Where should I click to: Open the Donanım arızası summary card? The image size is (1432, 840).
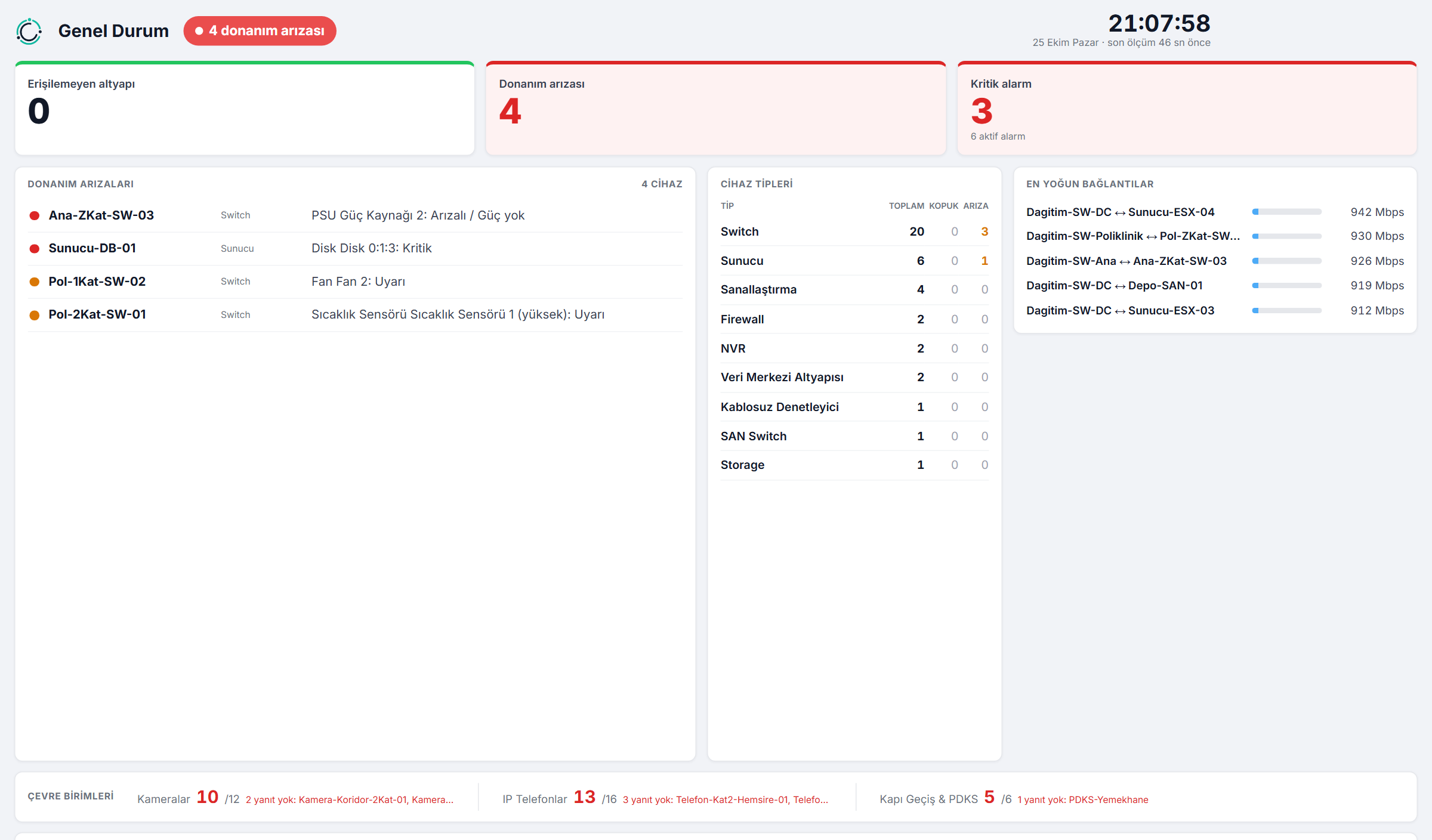716,109
